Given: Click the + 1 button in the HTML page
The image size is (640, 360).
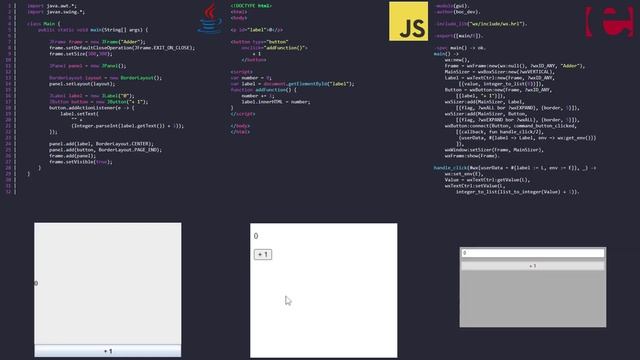Looking at the screenshot, I should [x=263, y=254].
